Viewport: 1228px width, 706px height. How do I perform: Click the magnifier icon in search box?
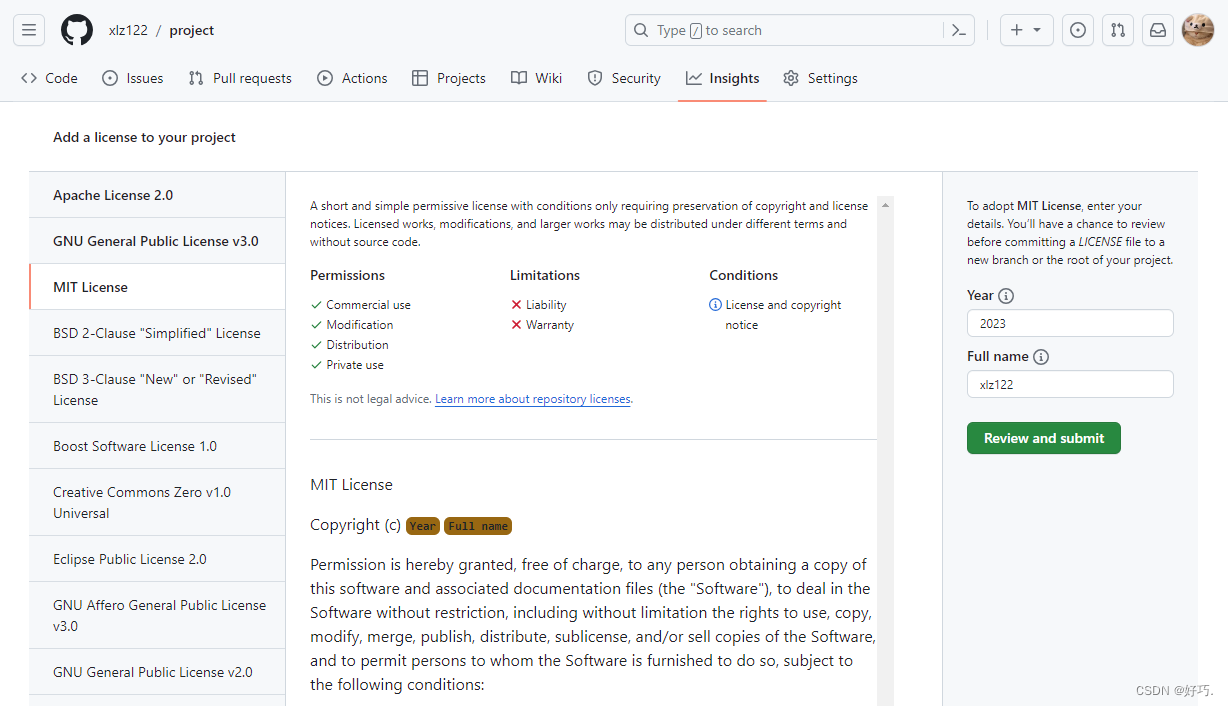(641, 30)
